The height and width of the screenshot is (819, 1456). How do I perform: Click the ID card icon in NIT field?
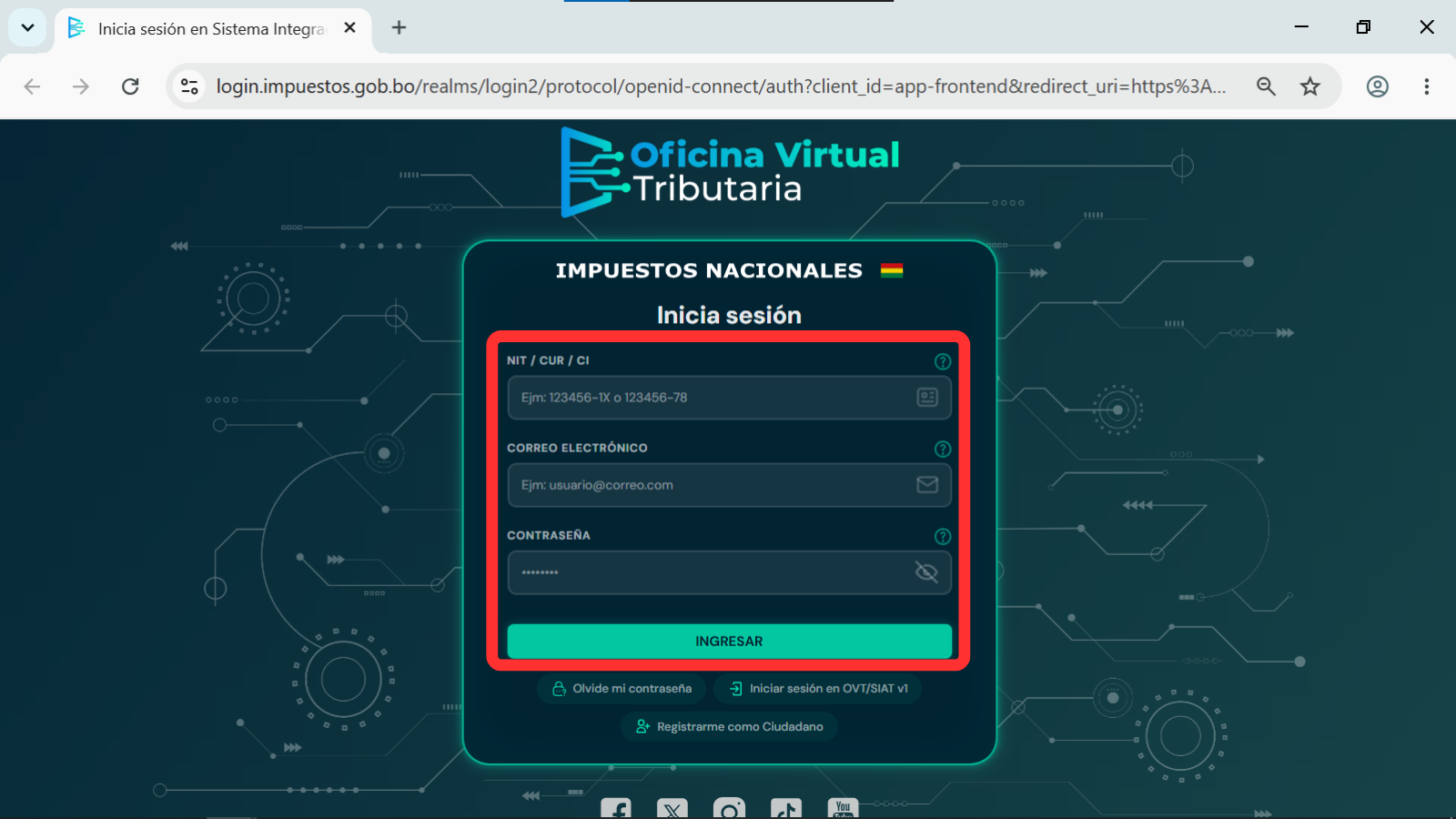(927, 397)
